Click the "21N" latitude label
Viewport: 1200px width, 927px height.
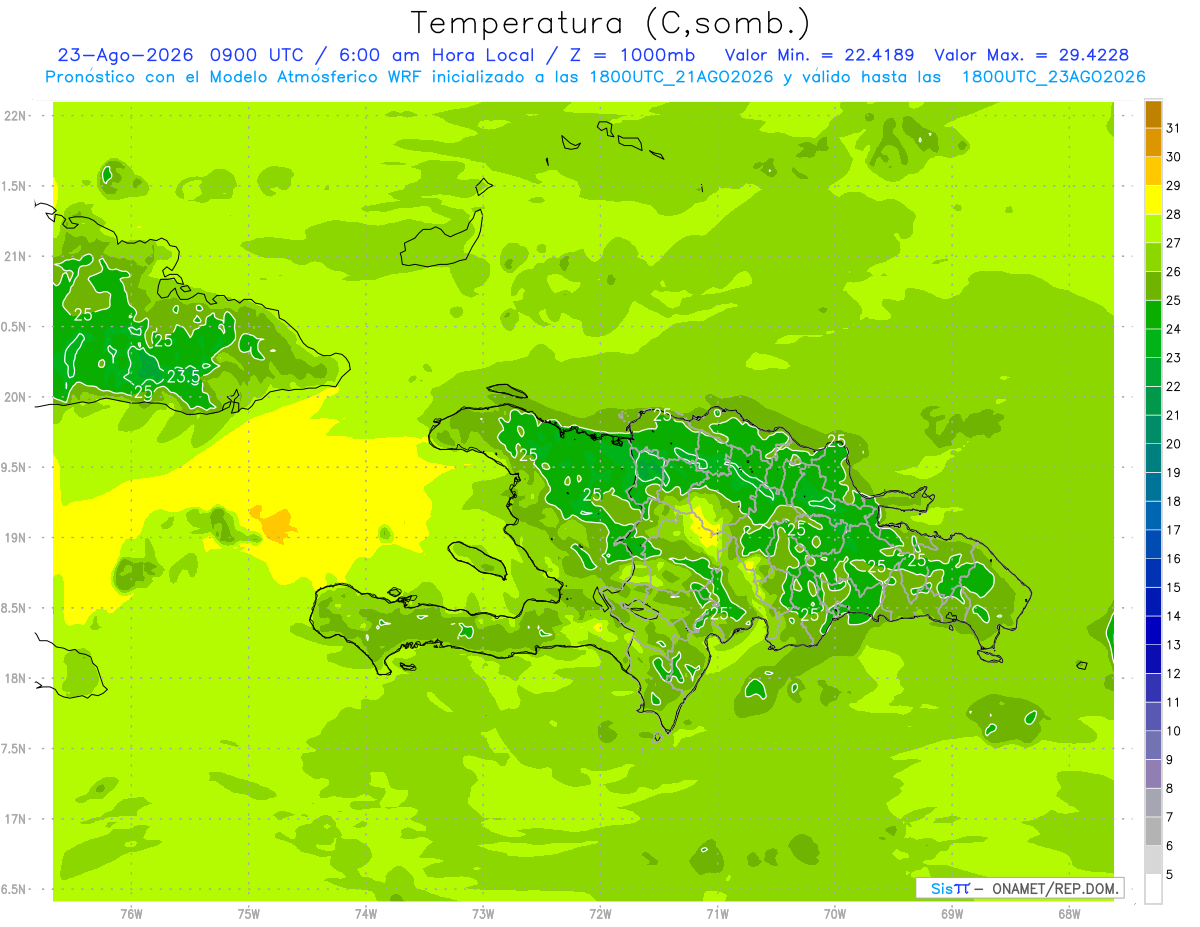[x=17, y=256]
